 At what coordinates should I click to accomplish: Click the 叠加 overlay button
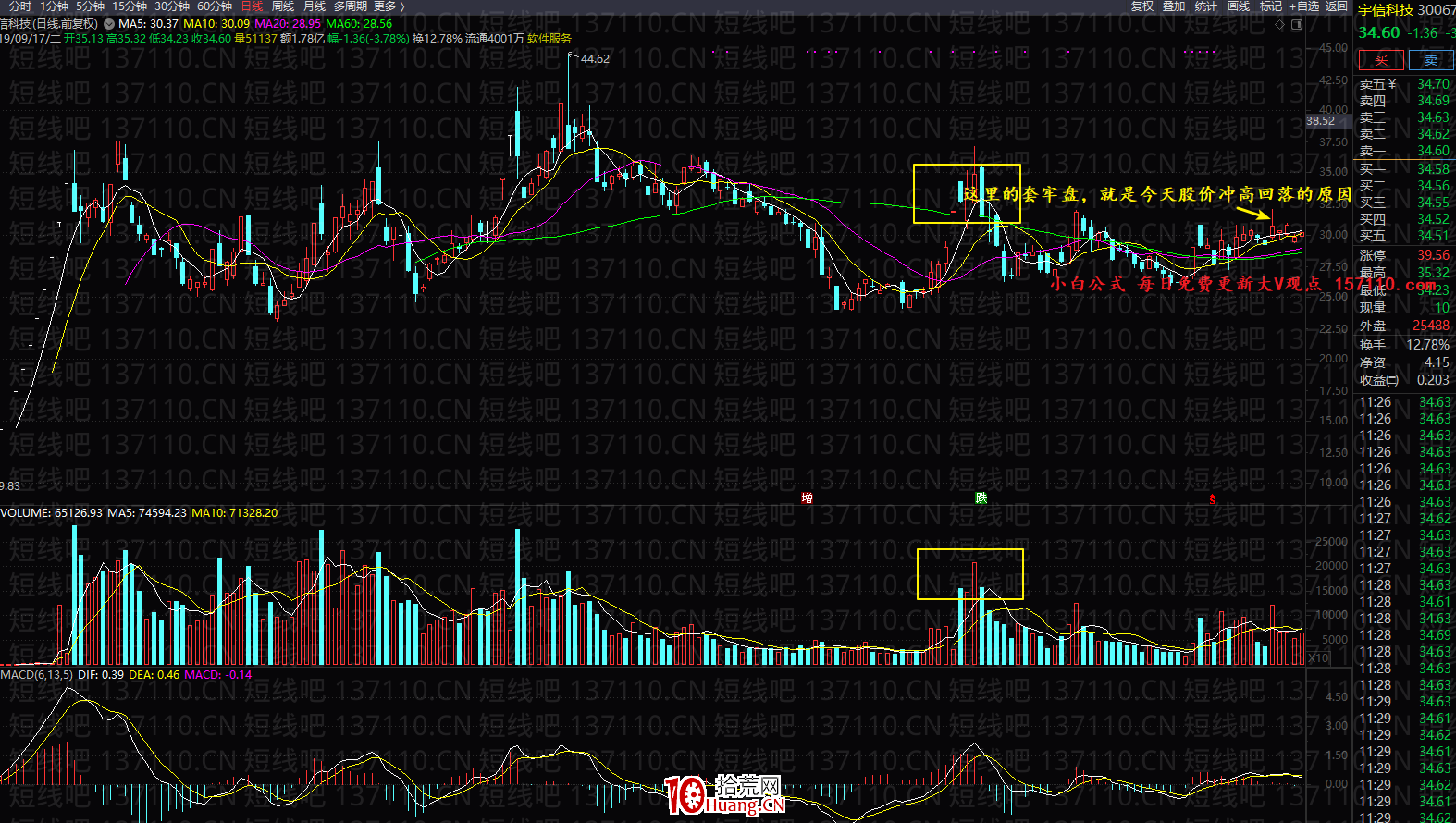(x=1175, y=6)
